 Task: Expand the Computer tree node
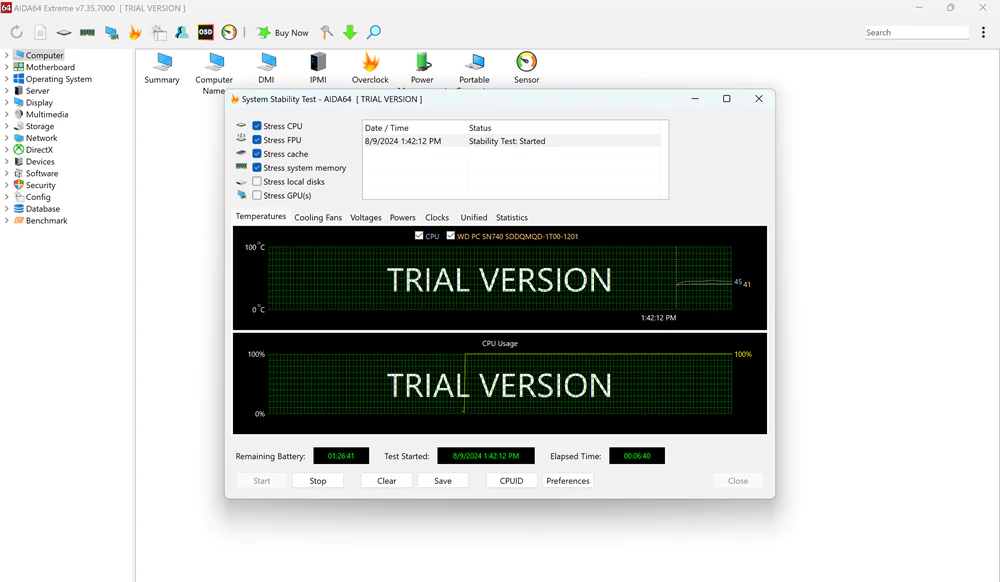(6, 55)
